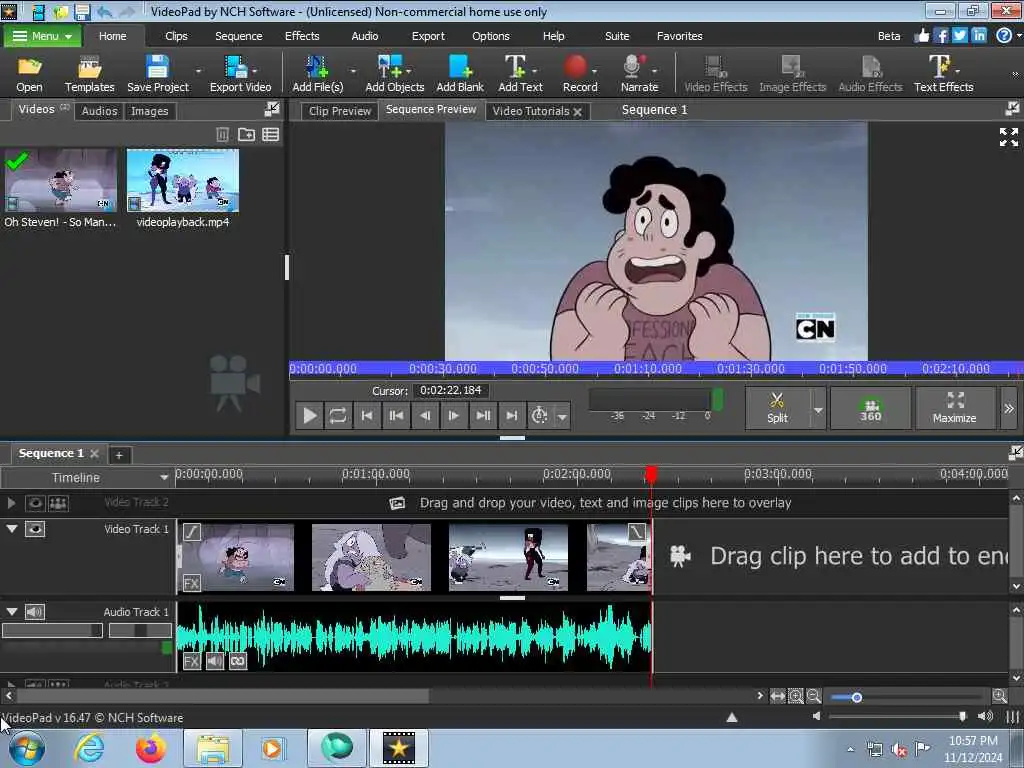
Task: Open the Export ribbon tab
Action: coord(428,36)
